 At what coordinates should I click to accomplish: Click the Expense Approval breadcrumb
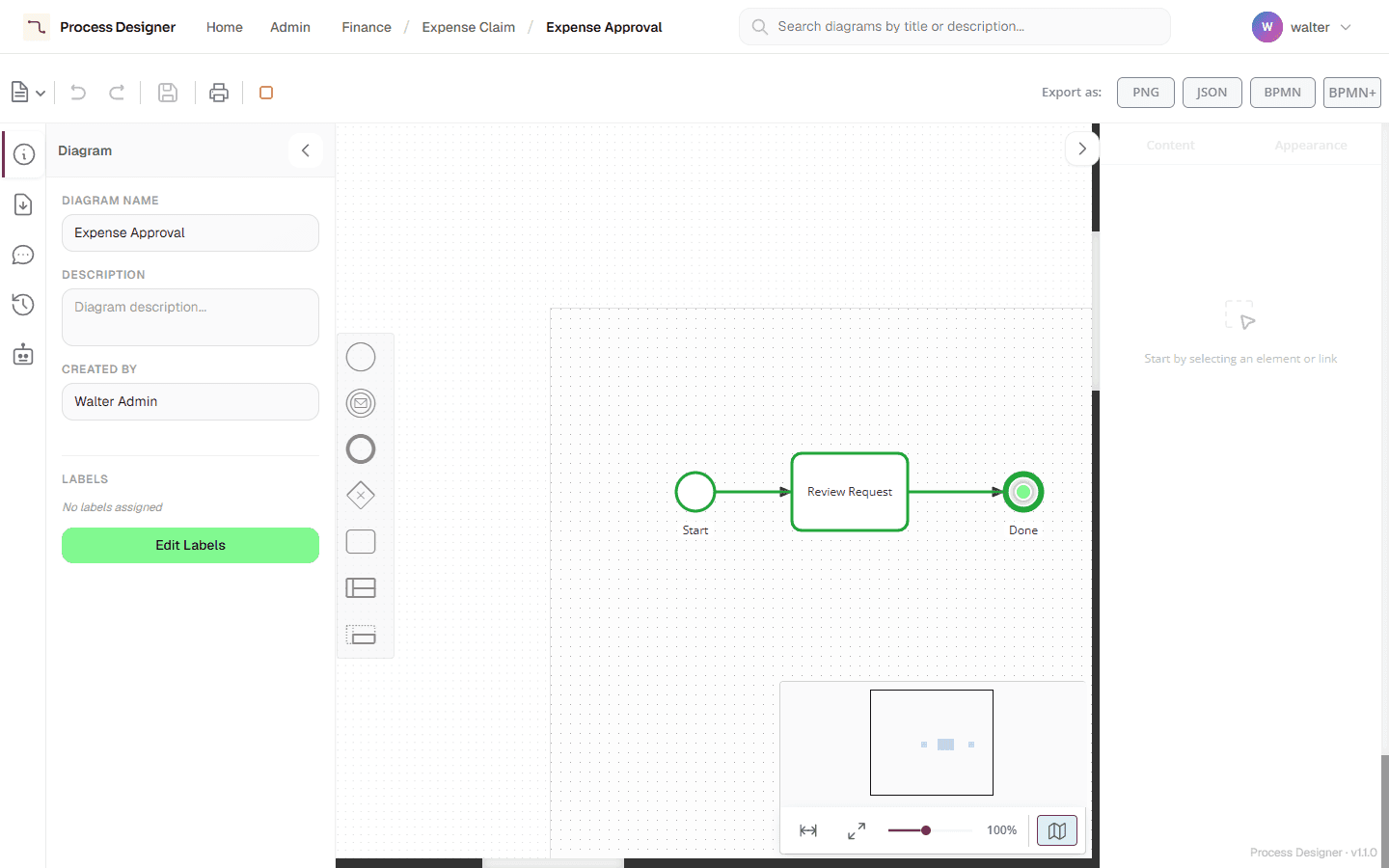tap(604, 27)
